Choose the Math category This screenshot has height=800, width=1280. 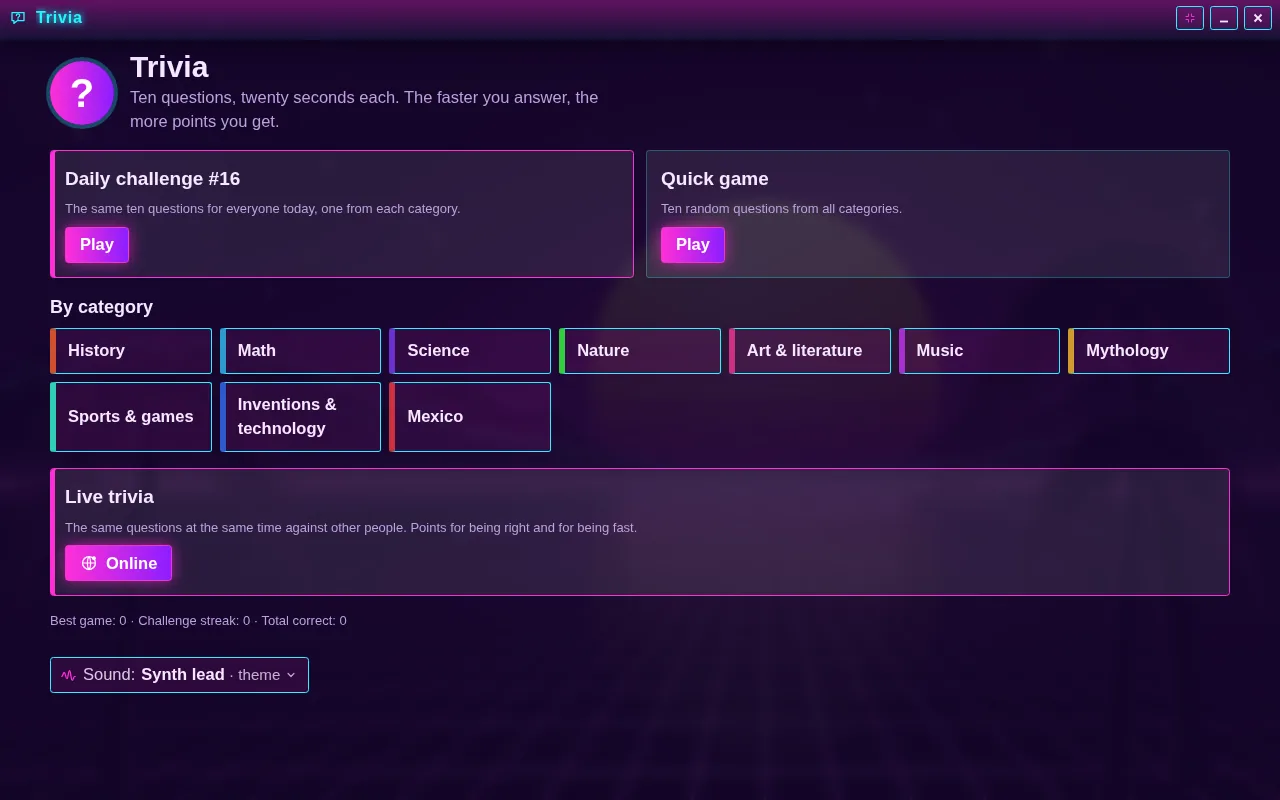300,351
